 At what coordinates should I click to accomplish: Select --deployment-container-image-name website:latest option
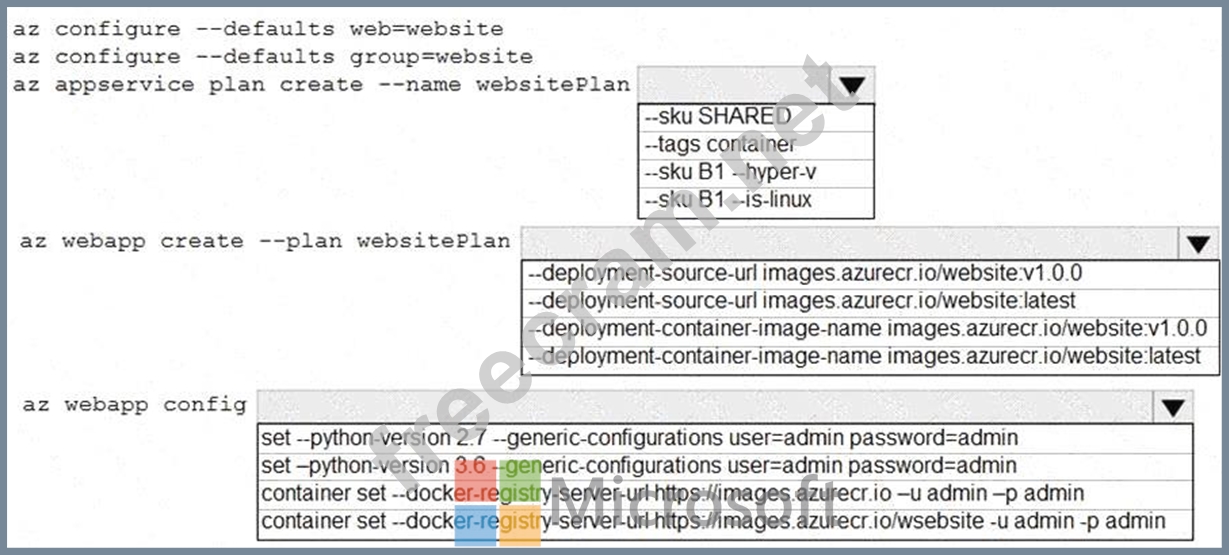(x=864, y=356)
